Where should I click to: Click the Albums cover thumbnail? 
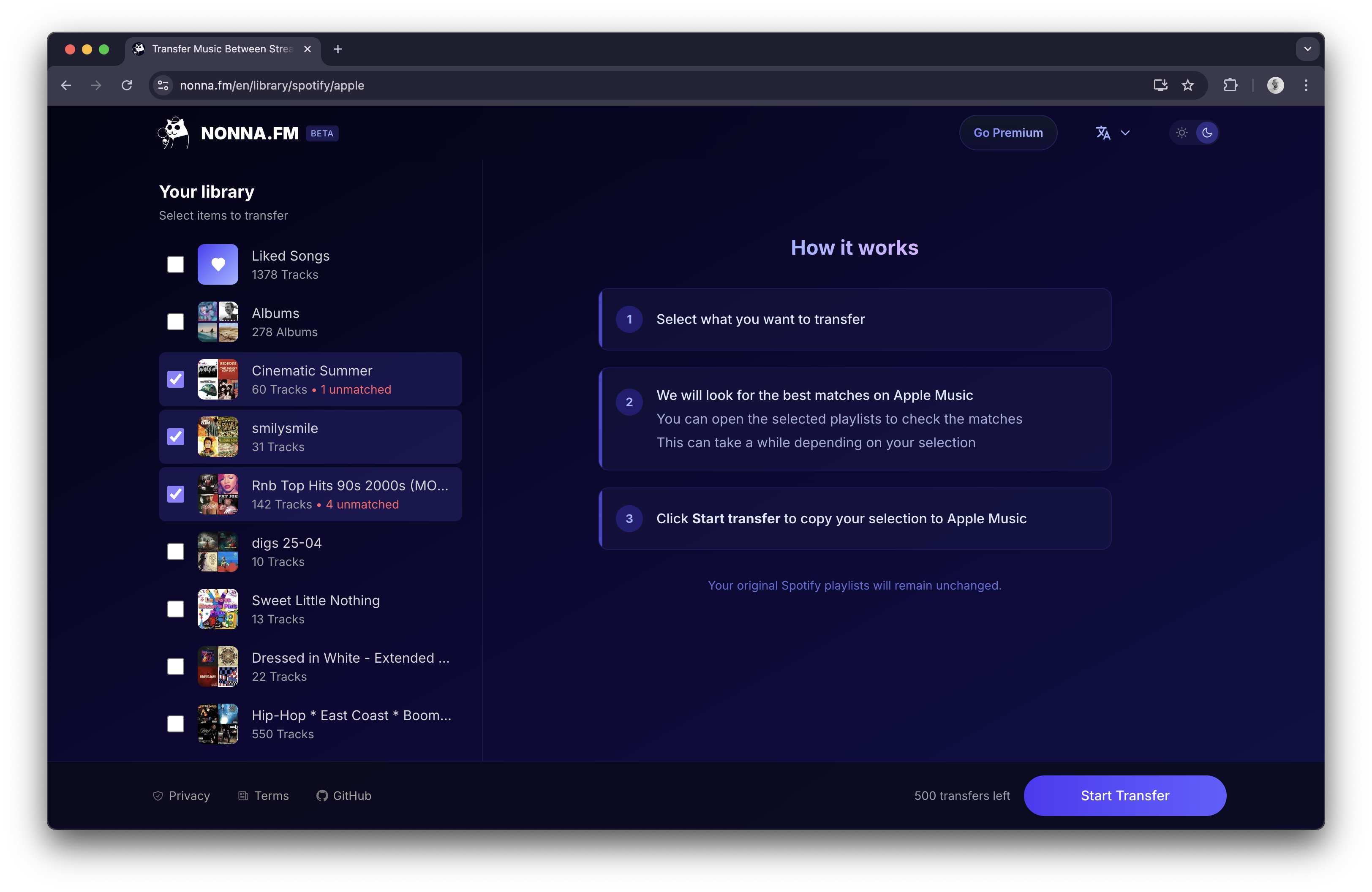pos(218,321)
